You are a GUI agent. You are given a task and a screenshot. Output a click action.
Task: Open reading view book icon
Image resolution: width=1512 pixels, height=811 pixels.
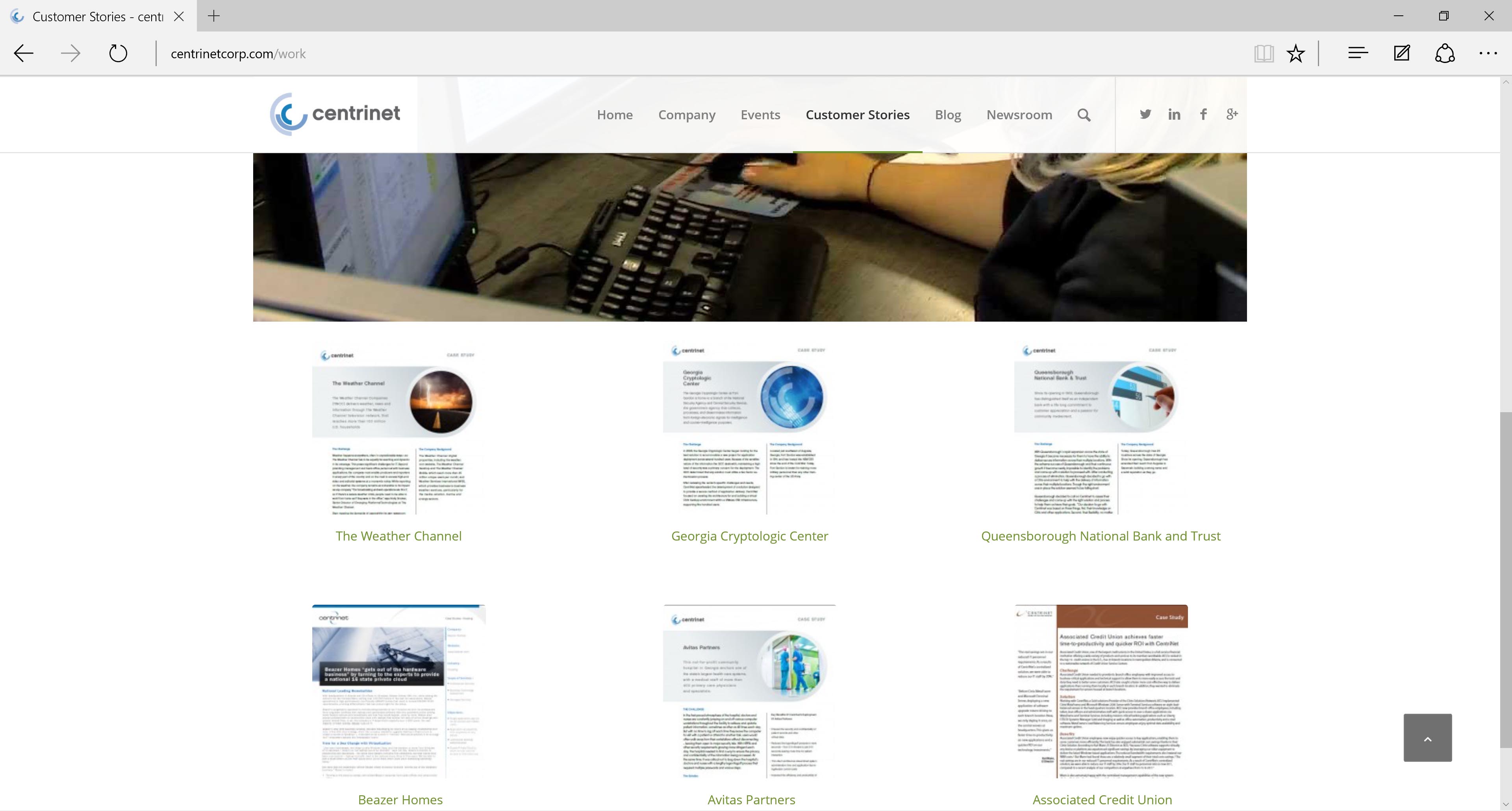point(1264,54)
